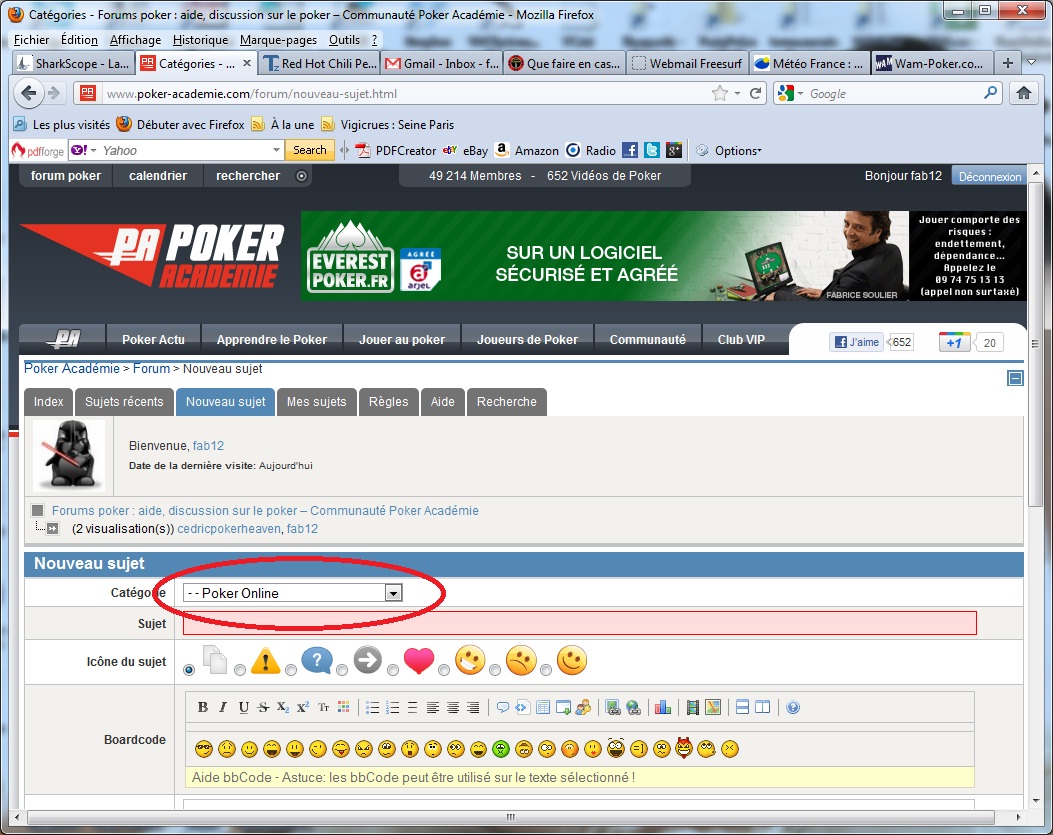Insert subscript text with X2 icon
1053x835 pixels.
pos(283,707)
